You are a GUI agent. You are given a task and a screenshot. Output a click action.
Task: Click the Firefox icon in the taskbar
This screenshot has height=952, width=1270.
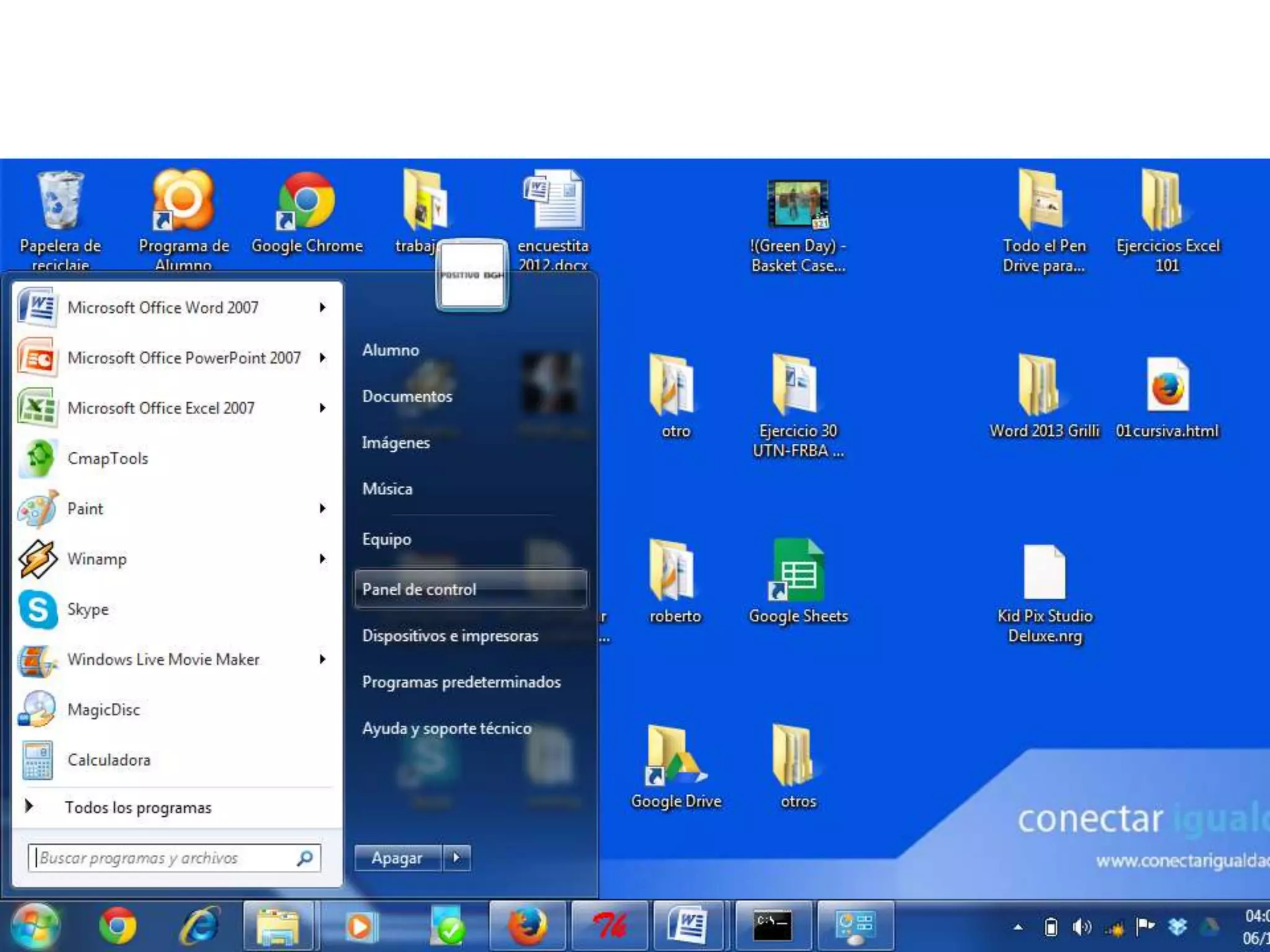click(527, 927)
